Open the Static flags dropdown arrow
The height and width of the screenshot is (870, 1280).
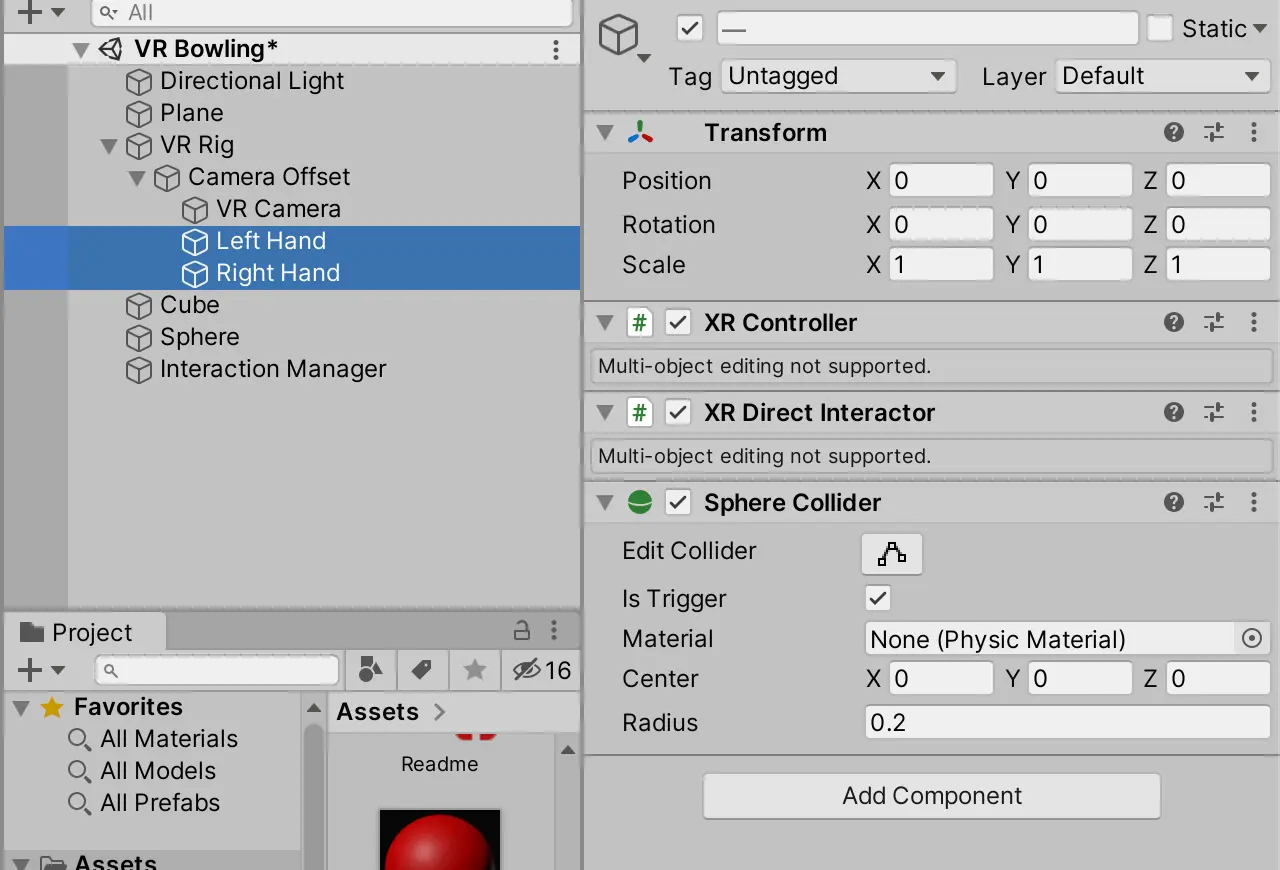pyautogui.click(x=1260, y=29)
